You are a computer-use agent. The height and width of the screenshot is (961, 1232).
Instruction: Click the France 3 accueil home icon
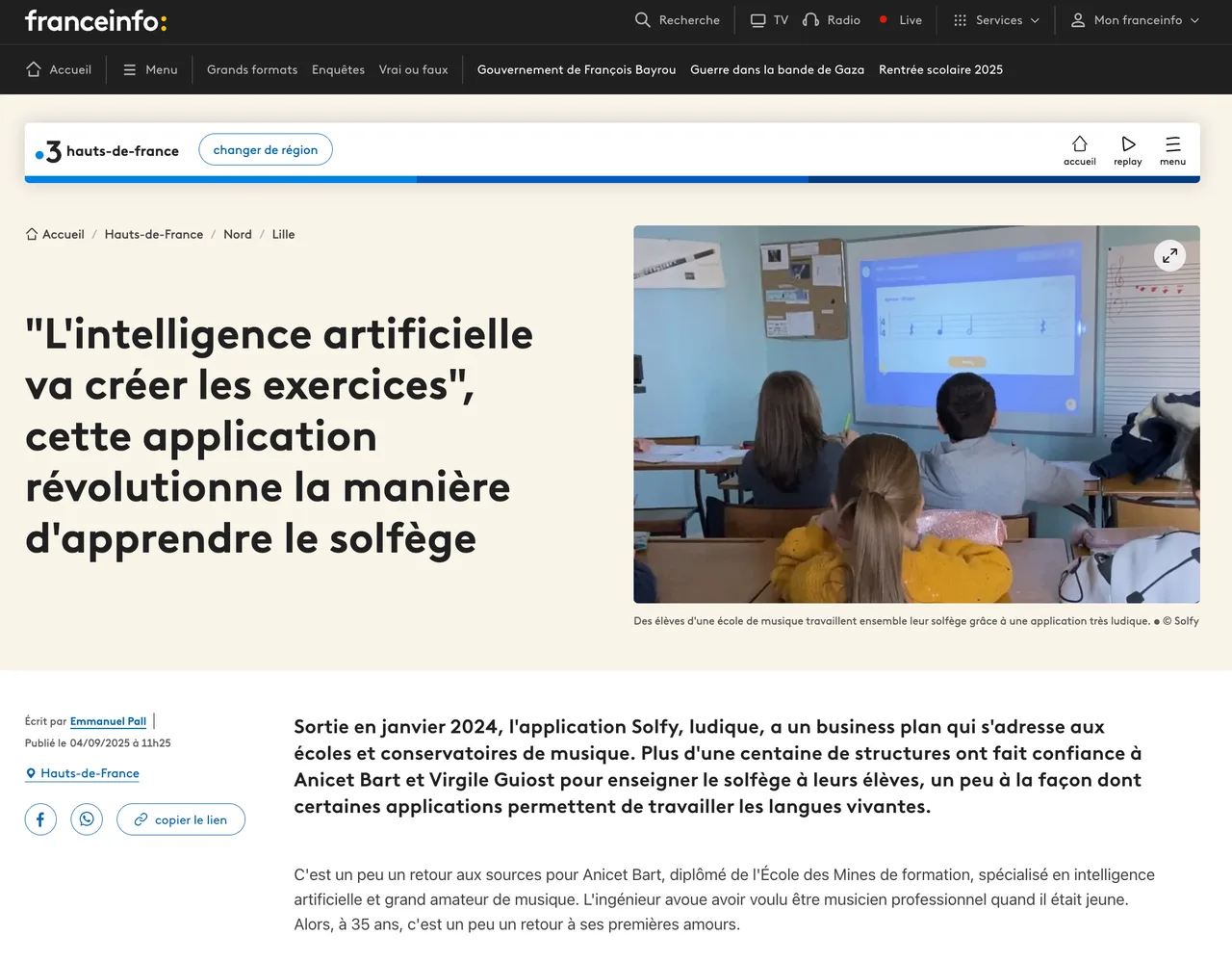point(1080,149)
